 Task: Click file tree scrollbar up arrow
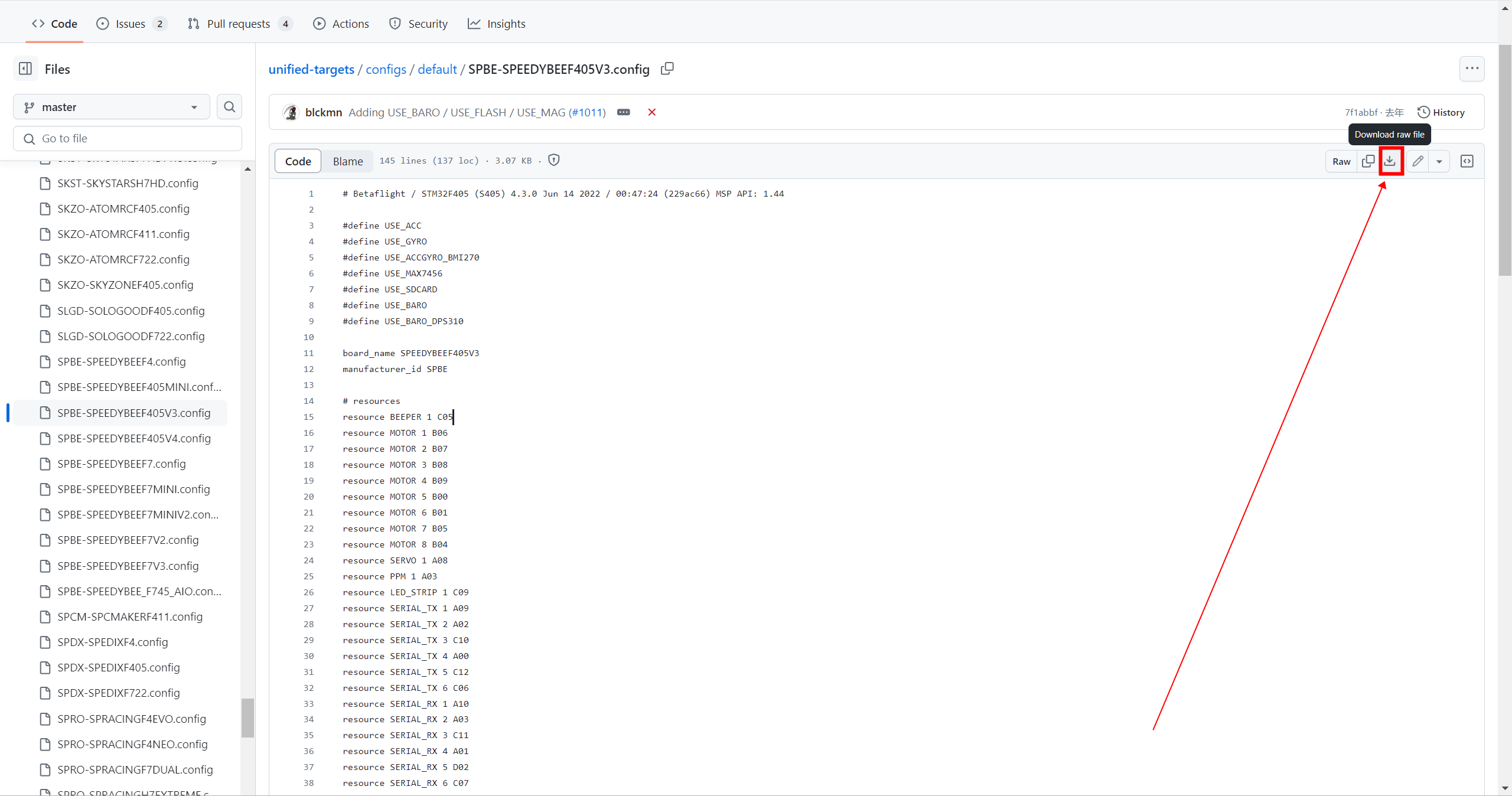pyautogui.click(x=248, y=169)
